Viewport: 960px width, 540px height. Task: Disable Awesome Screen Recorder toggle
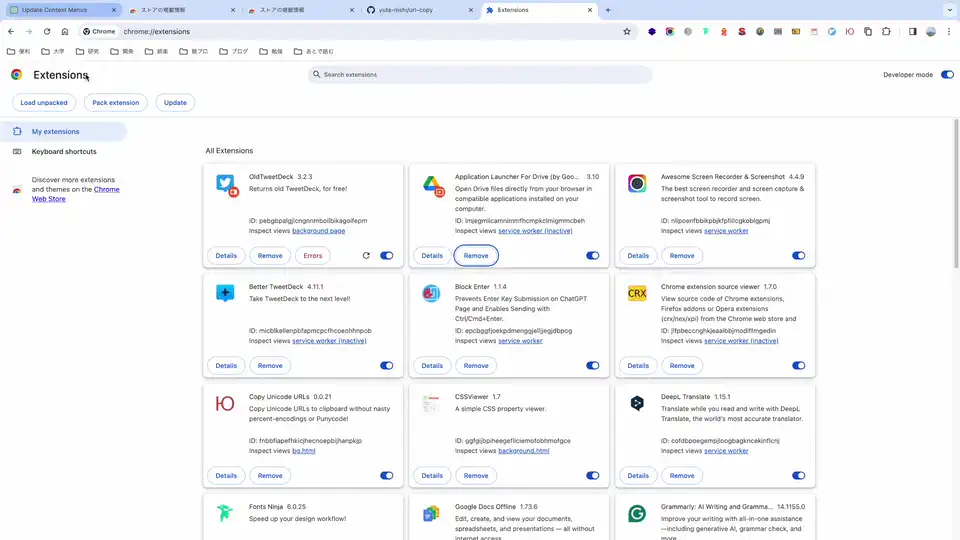798,256
